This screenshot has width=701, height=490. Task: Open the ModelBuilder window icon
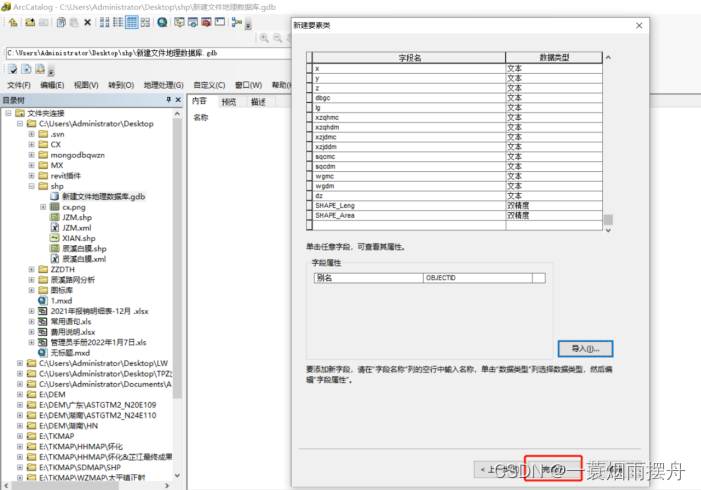[237, 22]
